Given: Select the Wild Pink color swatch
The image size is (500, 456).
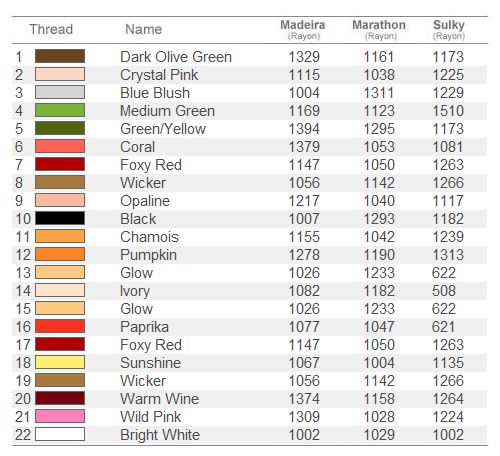Looking at the screenshot, I should click(x=60, y=416).
